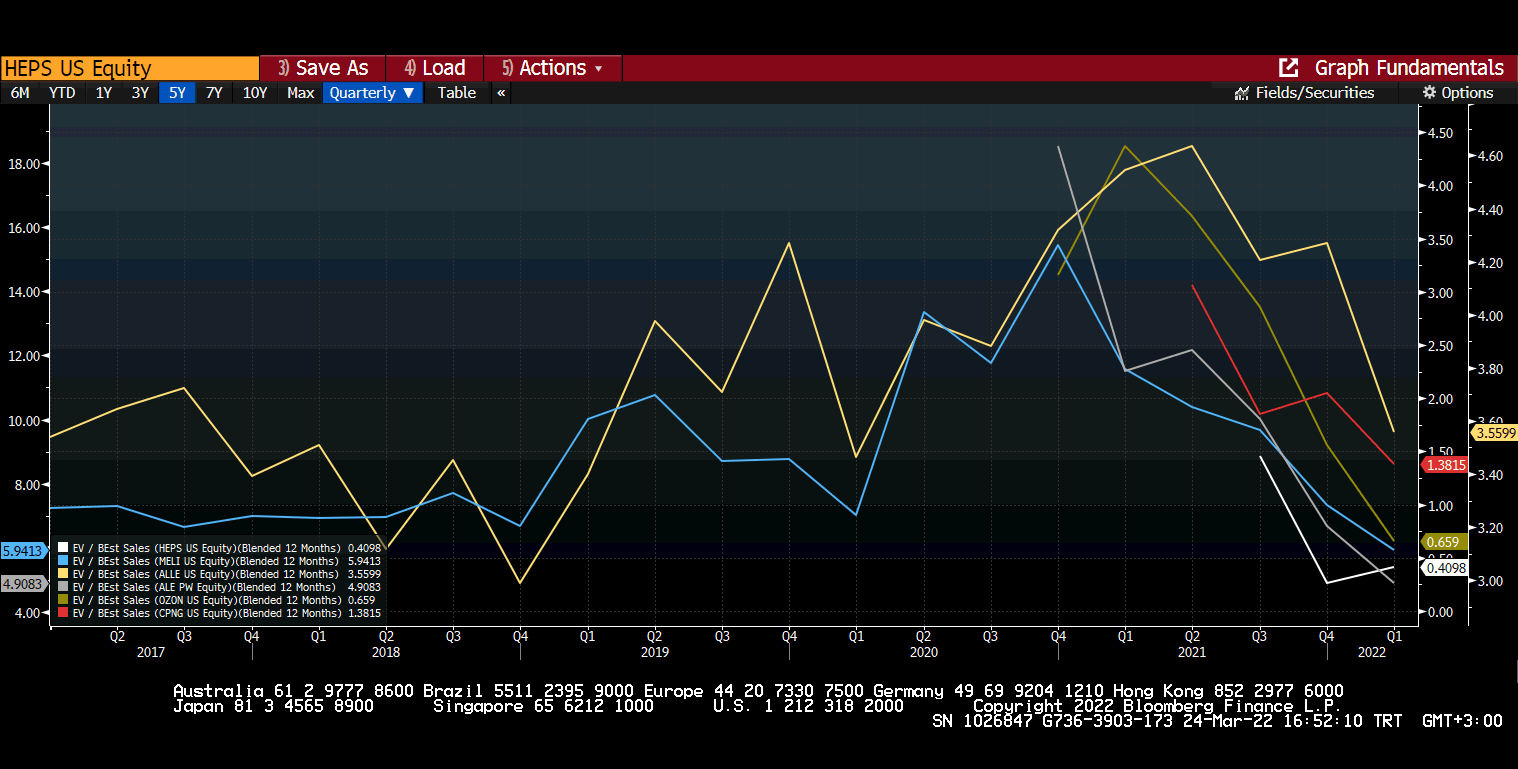Image resolution: width=1518 pixels, height=769 pixels.
Task: Click the yellow ALLE US Equity legend swatch
Action: pyautogui.click(x=63, y=574)
